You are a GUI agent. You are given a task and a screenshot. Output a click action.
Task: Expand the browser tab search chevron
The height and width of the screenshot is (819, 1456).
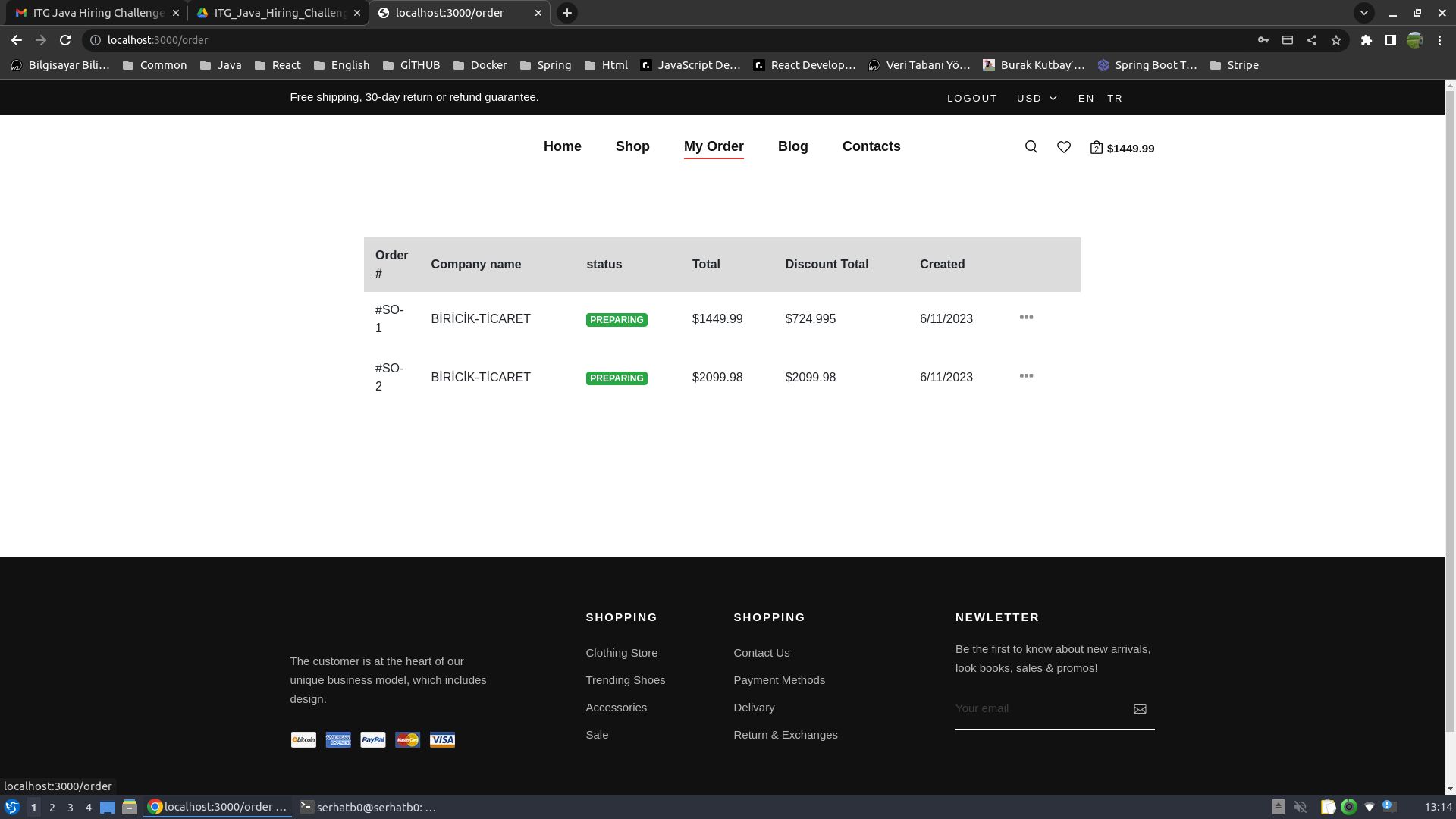[x=1363, y=13]
